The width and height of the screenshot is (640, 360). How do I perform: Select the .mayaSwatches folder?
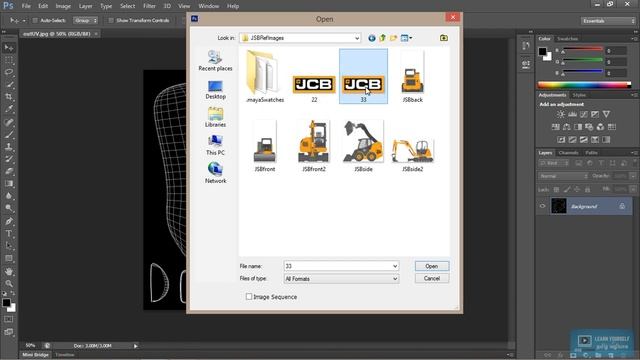pyautogui.click(x=265, y=77)
